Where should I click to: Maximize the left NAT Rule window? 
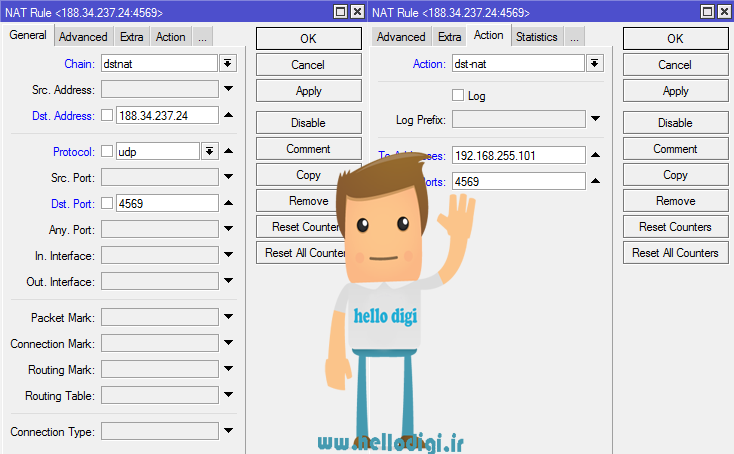point(341,11)
